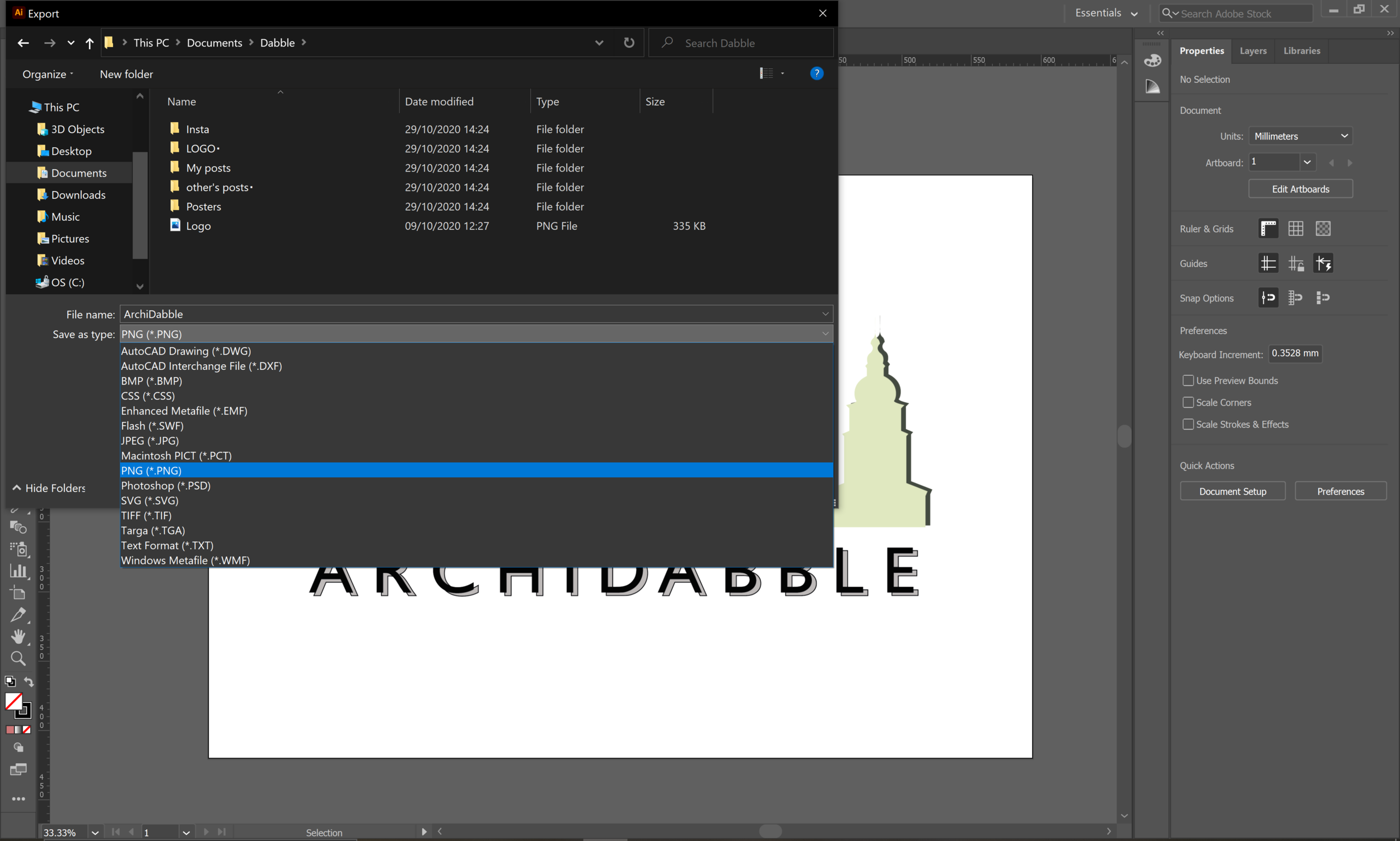Open the File name history dropdown arrow
Screen dimensions: 1400x841
825,314
